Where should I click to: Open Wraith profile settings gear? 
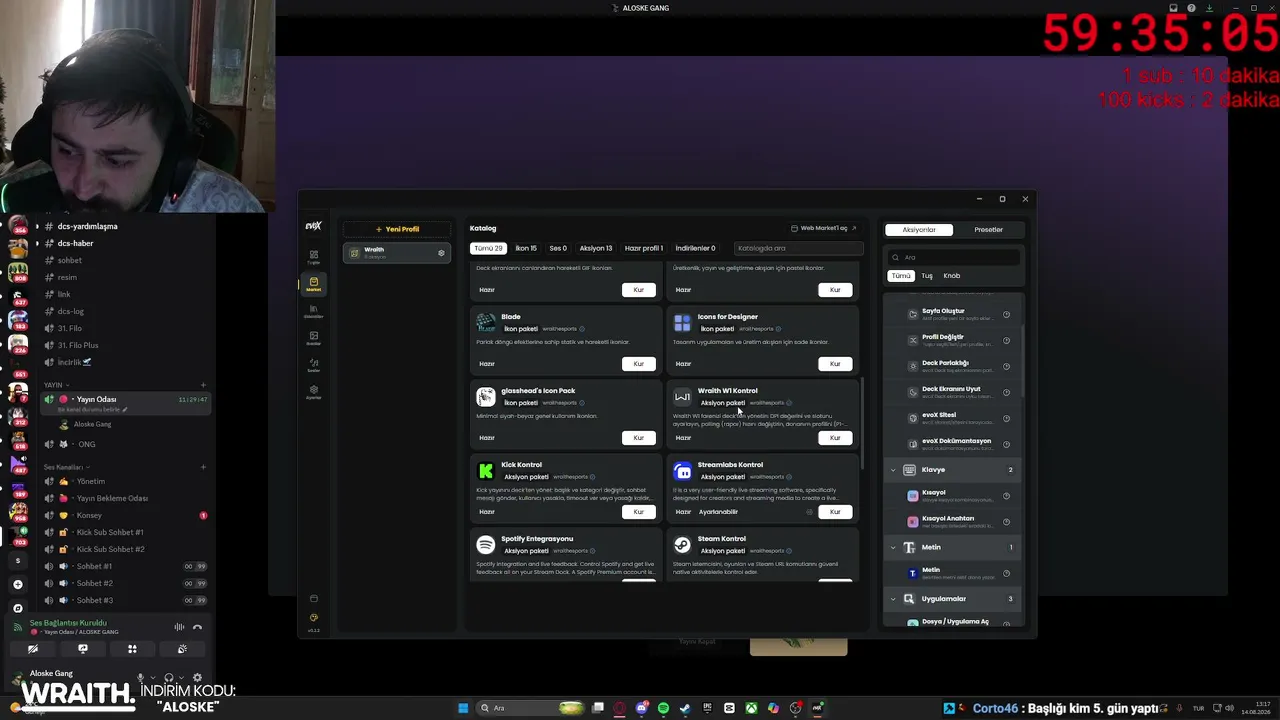click(x=441, y=253)
